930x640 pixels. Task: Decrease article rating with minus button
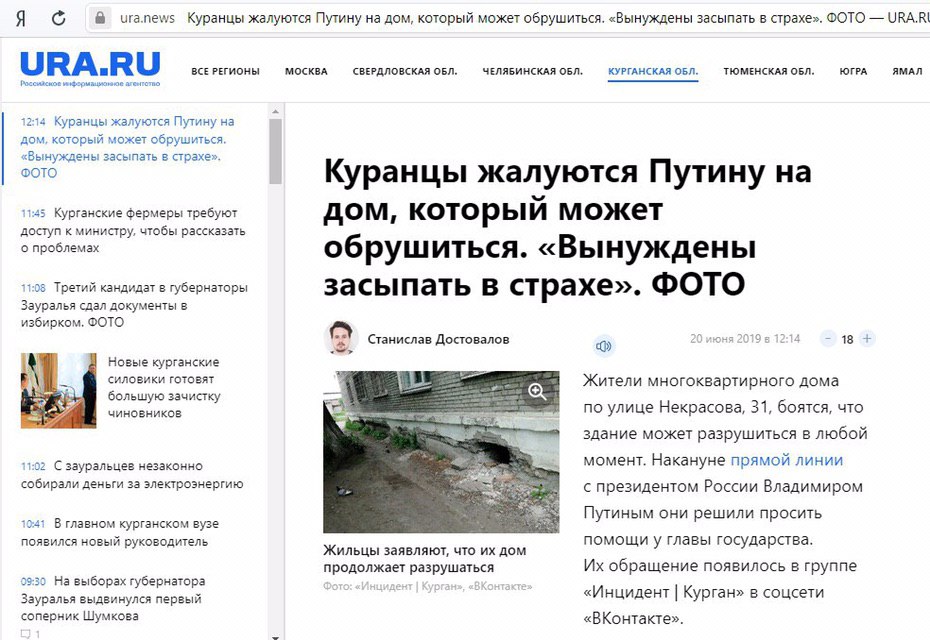827,339
